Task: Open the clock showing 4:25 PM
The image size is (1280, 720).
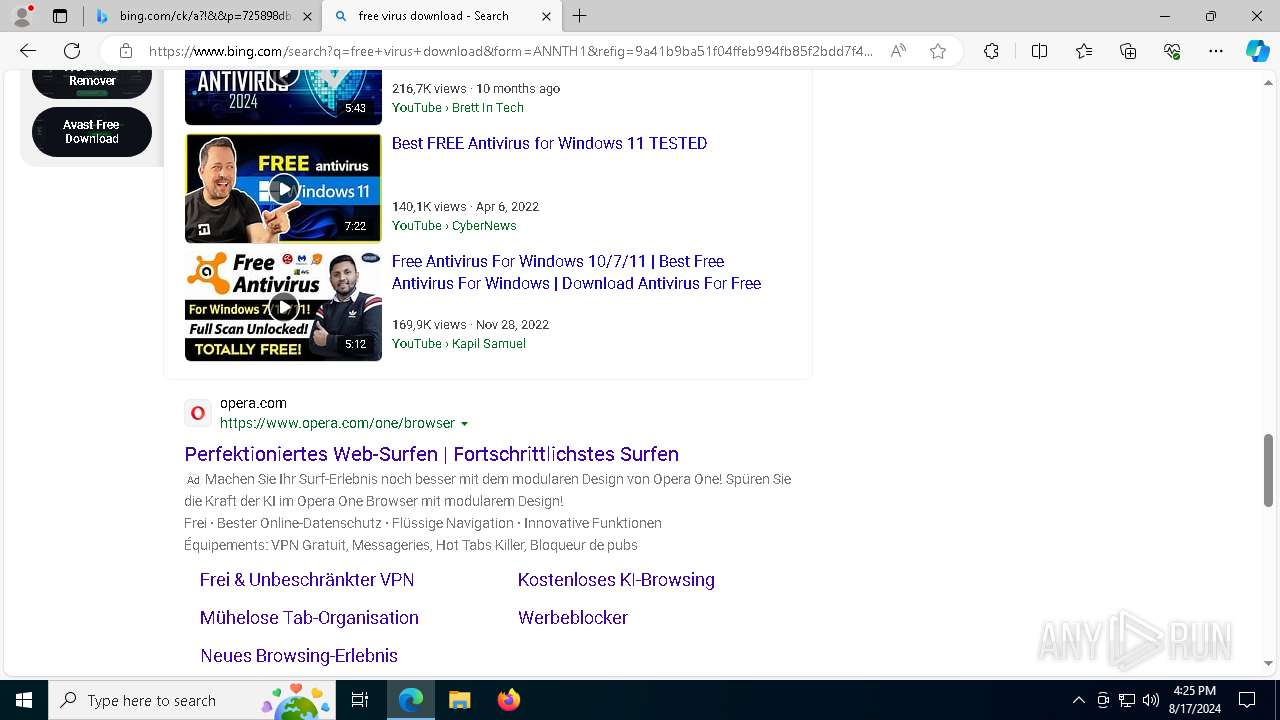Action: click(x=1194, y=700)
